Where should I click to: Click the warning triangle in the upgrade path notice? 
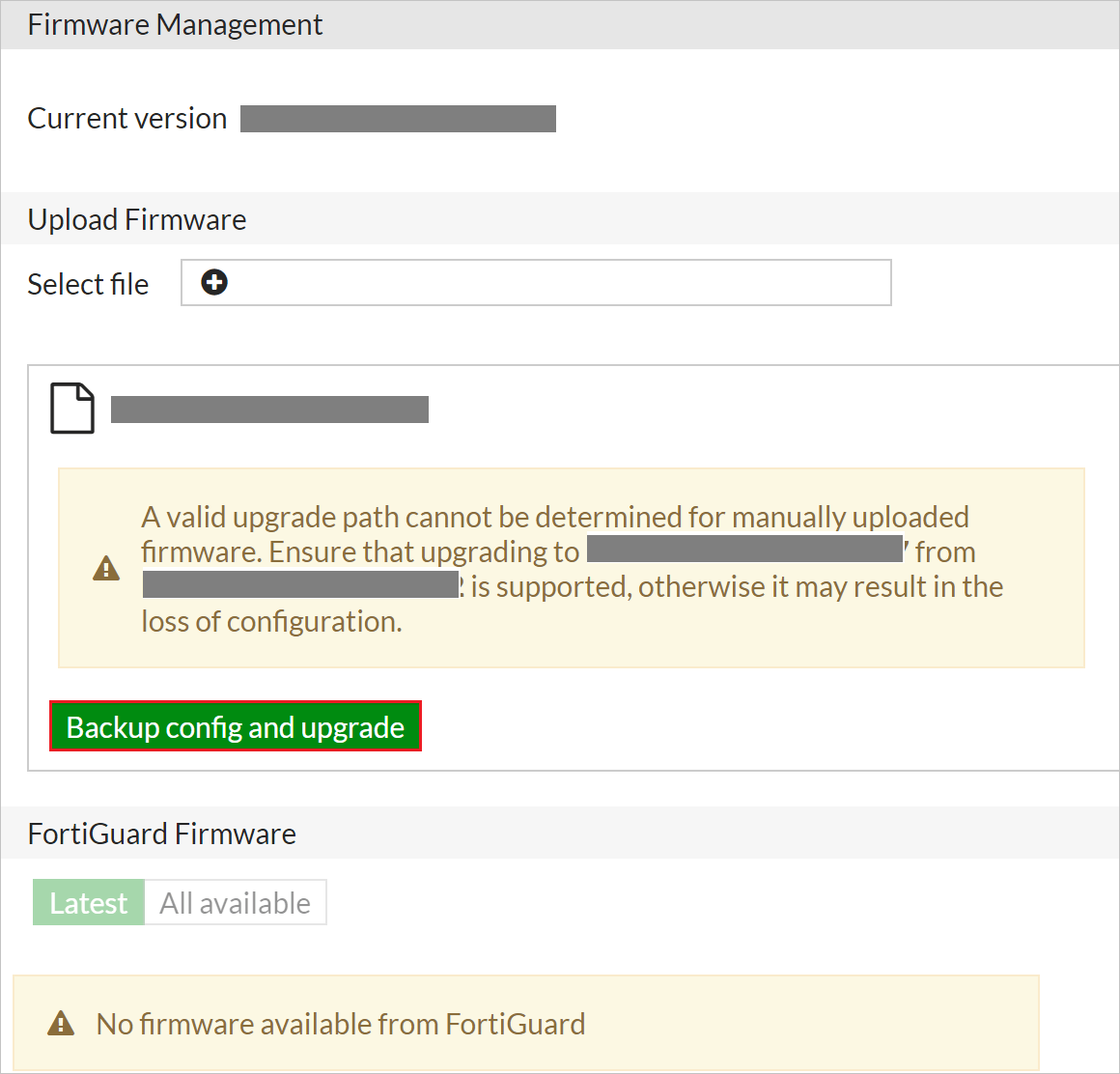(x=106, y=569)
